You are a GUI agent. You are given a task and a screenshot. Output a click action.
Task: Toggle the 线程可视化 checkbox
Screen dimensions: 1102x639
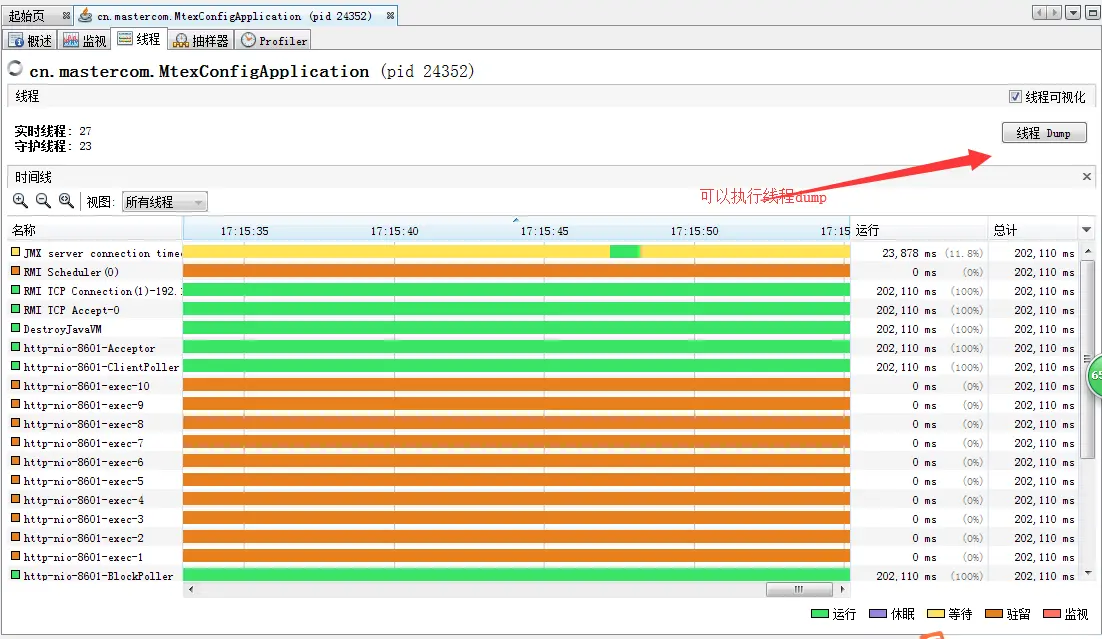1015,96
